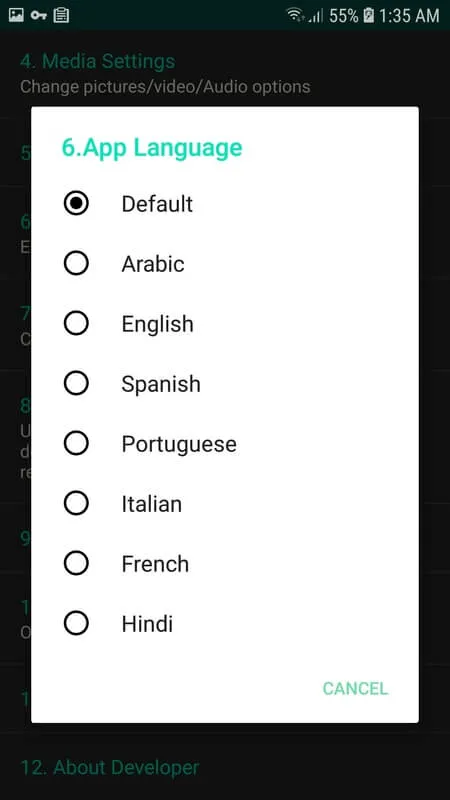Choose Arabic as app language
The height and width of the screenshot is (800, 450).
pos(76,264)
